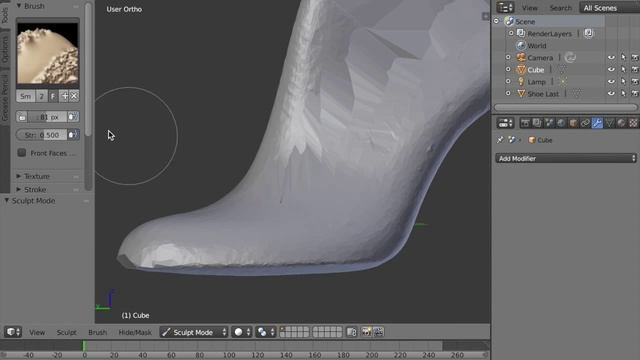
Task: Enable the Front Faces checkbox
Action: pyautogui.click(x=22, y=153)
